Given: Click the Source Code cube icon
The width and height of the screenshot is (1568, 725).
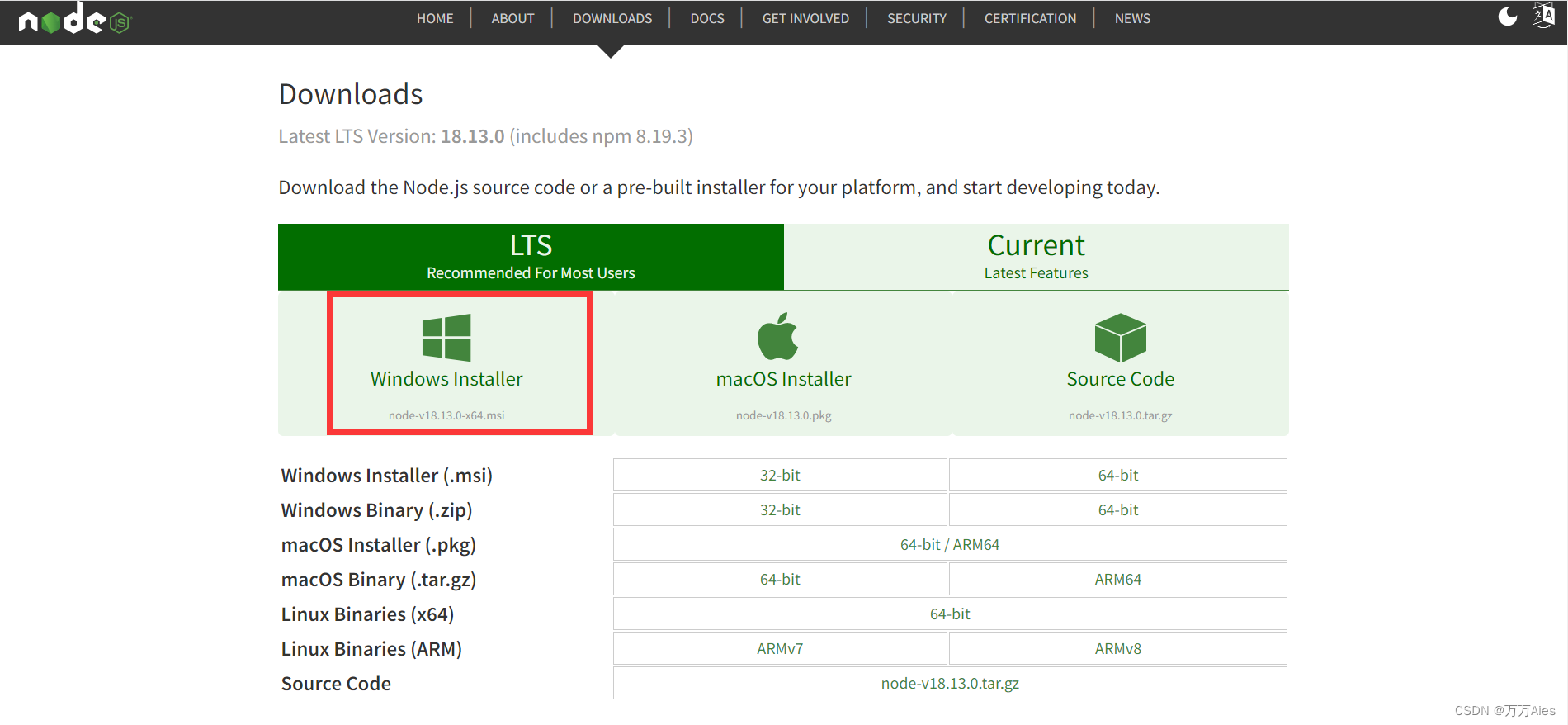Looking at the screenshot, I should (x=1120, y=337).
